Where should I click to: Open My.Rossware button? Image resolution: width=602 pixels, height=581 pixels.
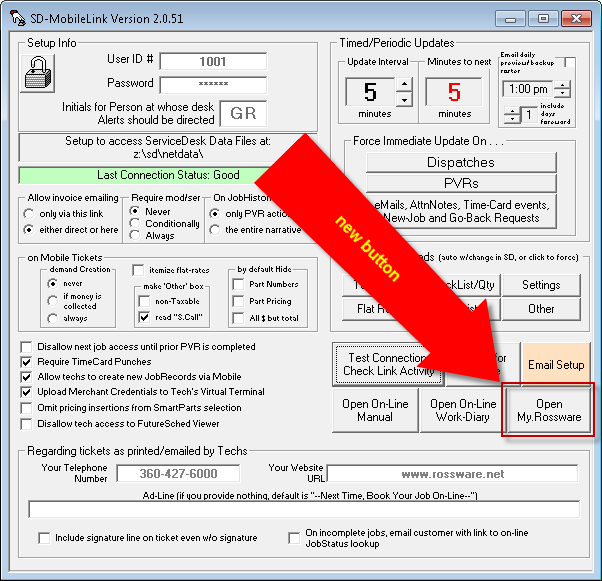click(548, 410)
